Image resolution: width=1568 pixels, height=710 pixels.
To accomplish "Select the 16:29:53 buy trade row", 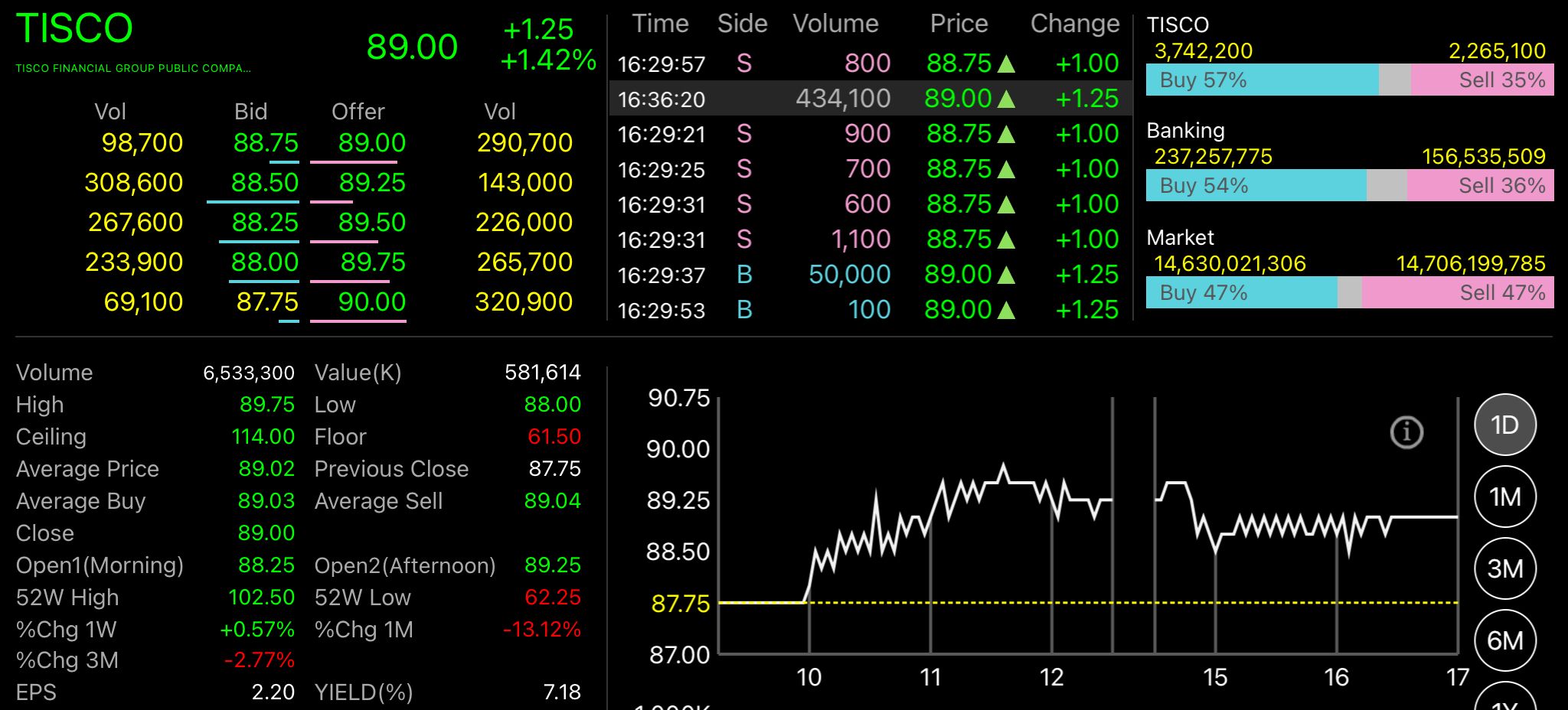I will coord(871,310).
